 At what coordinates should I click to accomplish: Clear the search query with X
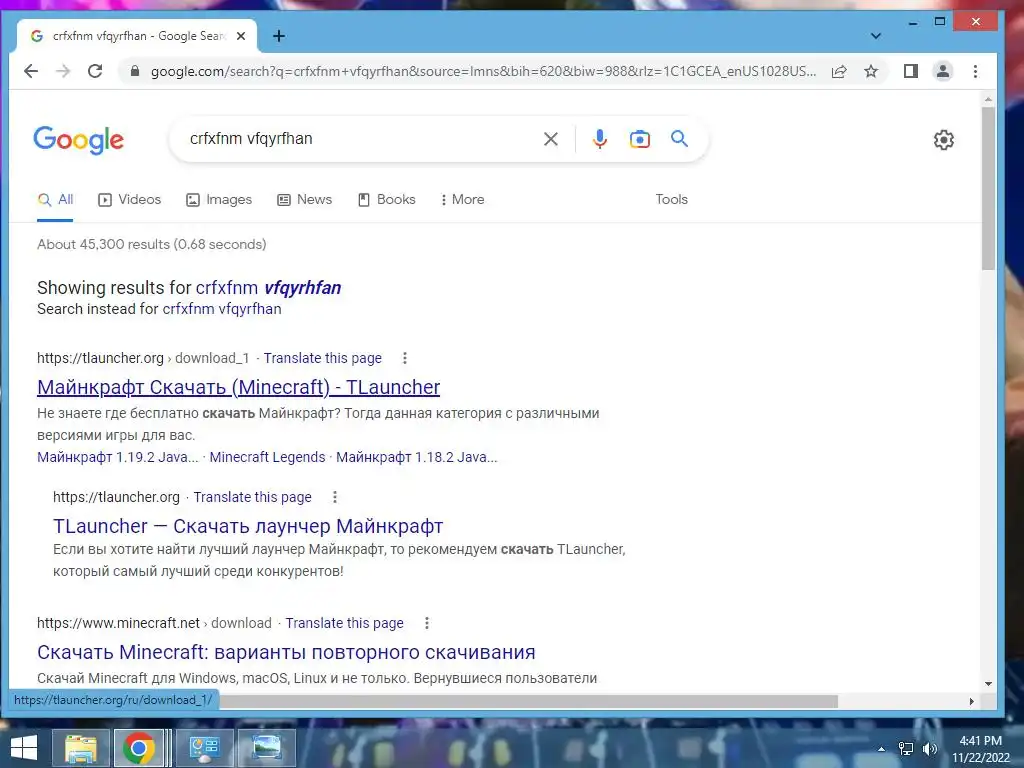tap(551, 138)
